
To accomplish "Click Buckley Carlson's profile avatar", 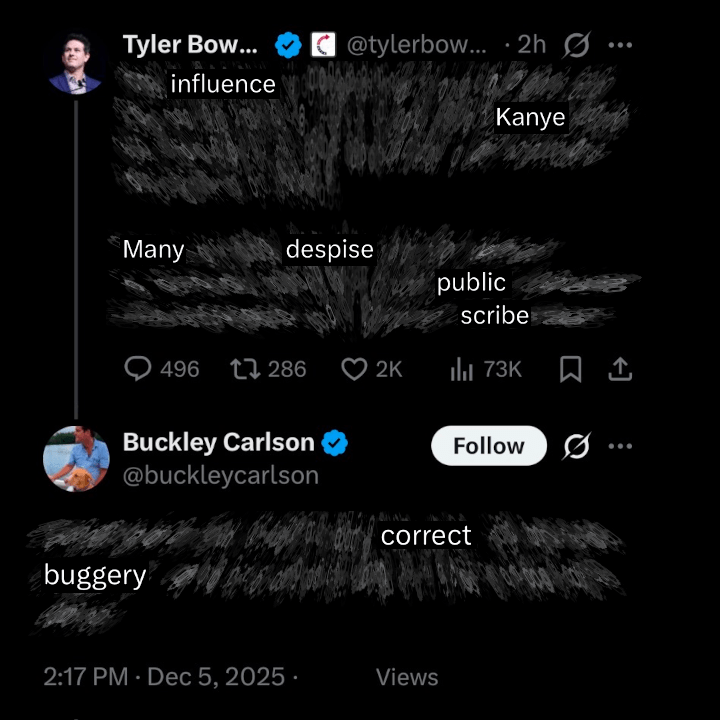I will coord(75,460).
